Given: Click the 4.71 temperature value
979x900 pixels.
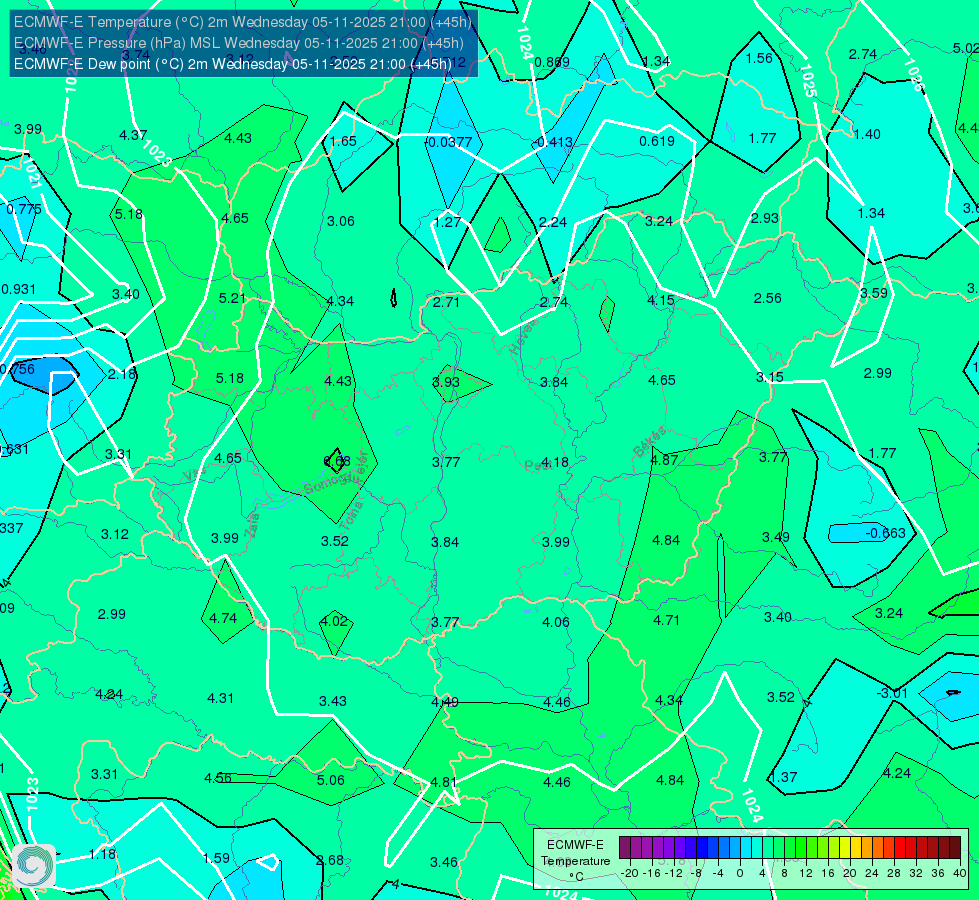Looking at the screenshot, I should (667, 620).
